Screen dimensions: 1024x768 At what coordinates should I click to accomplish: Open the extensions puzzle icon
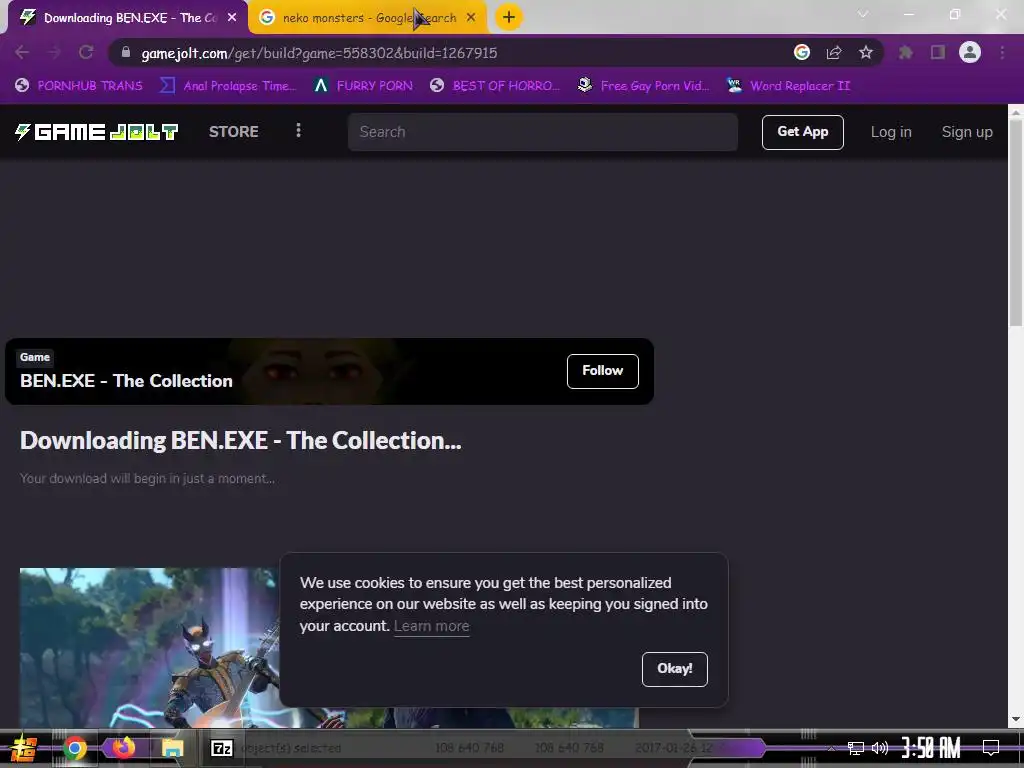906,52
